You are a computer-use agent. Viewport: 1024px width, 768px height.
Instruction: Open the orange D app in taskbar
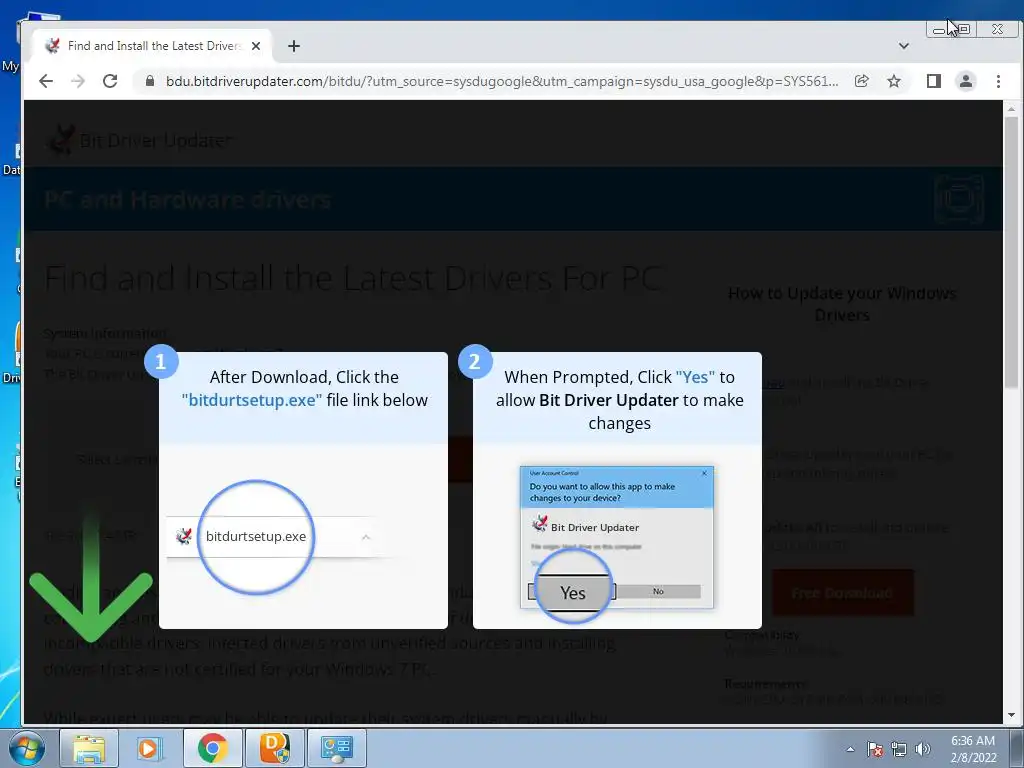point(274,748)
